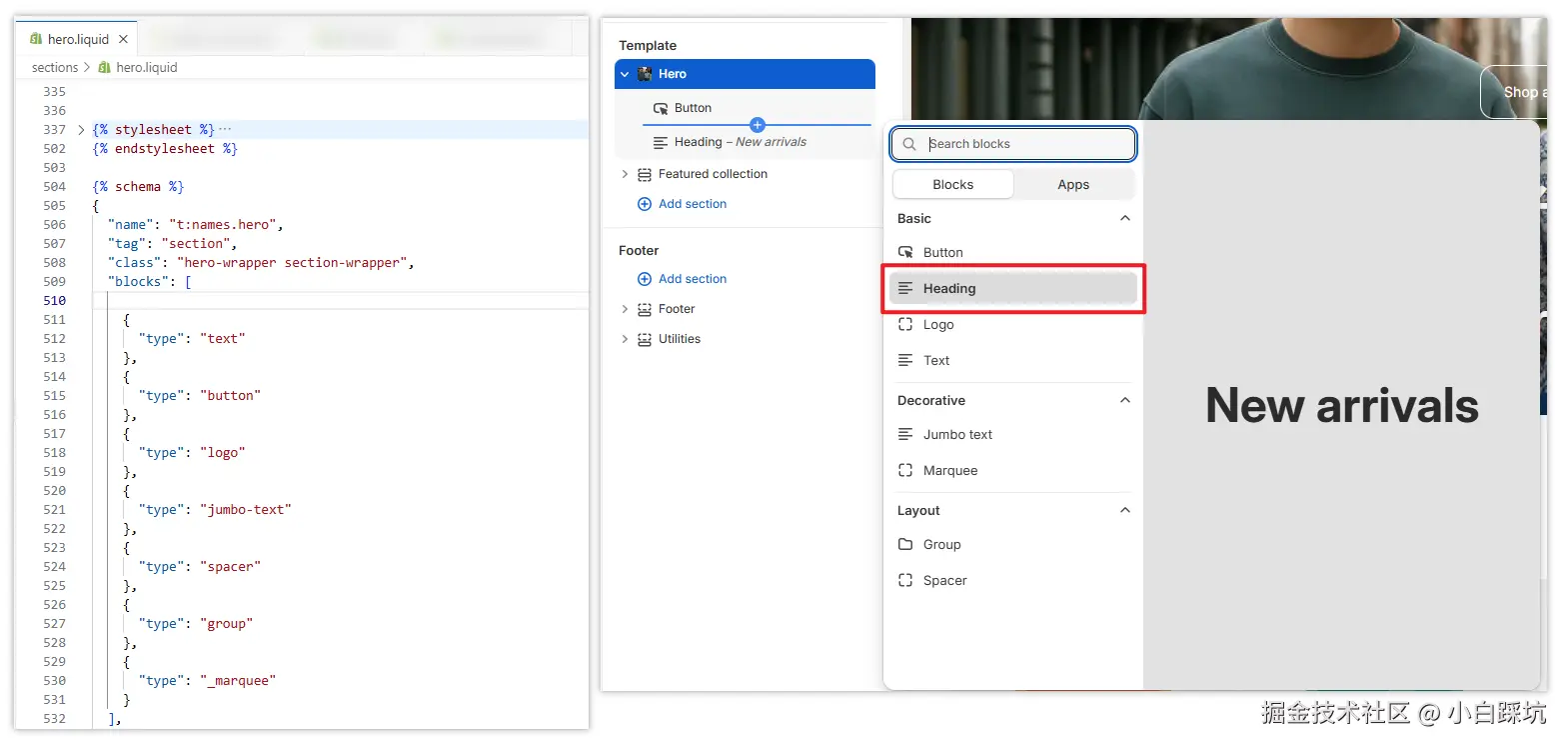1568x748 pixels.
Task: Click the Jumbo text block icon
Action: (x=905, y=434)
